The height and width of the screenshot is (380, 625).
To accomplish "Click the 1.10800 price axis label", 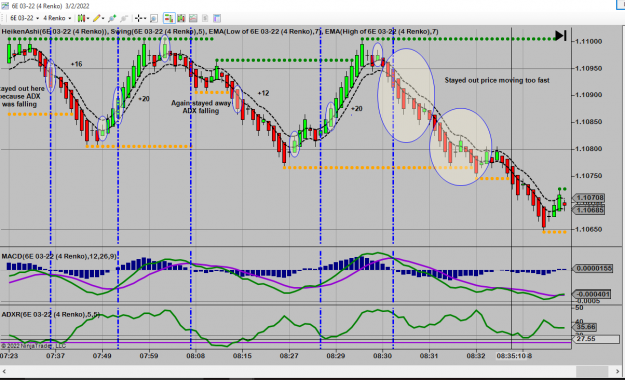I will point(588,149).
